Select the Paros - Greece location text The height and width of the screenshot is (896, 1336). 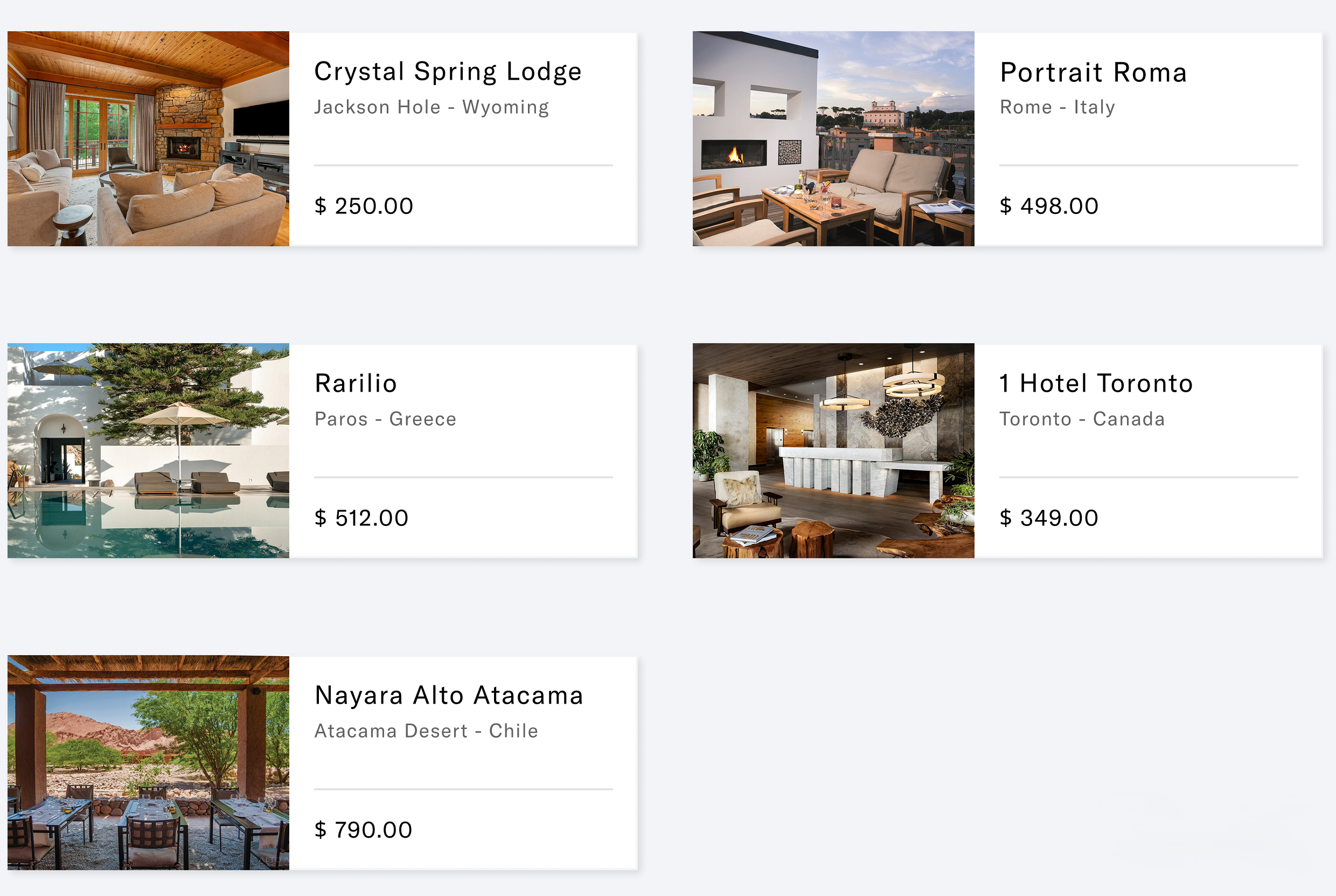click(x=385, y=419)
